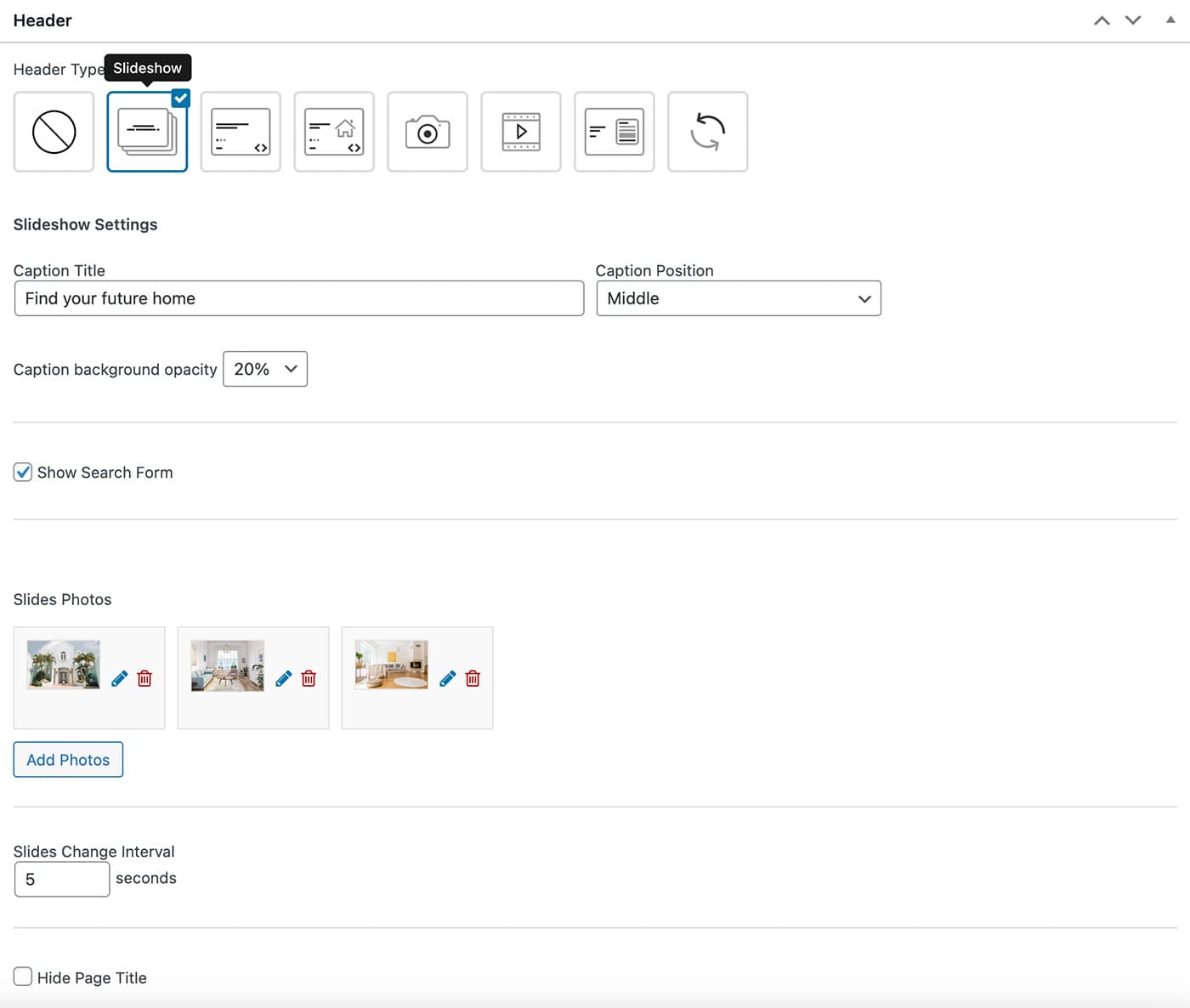Move Header panel up with chevron
This screenshot has height=1008, width=1190.
pos(1102,20)
